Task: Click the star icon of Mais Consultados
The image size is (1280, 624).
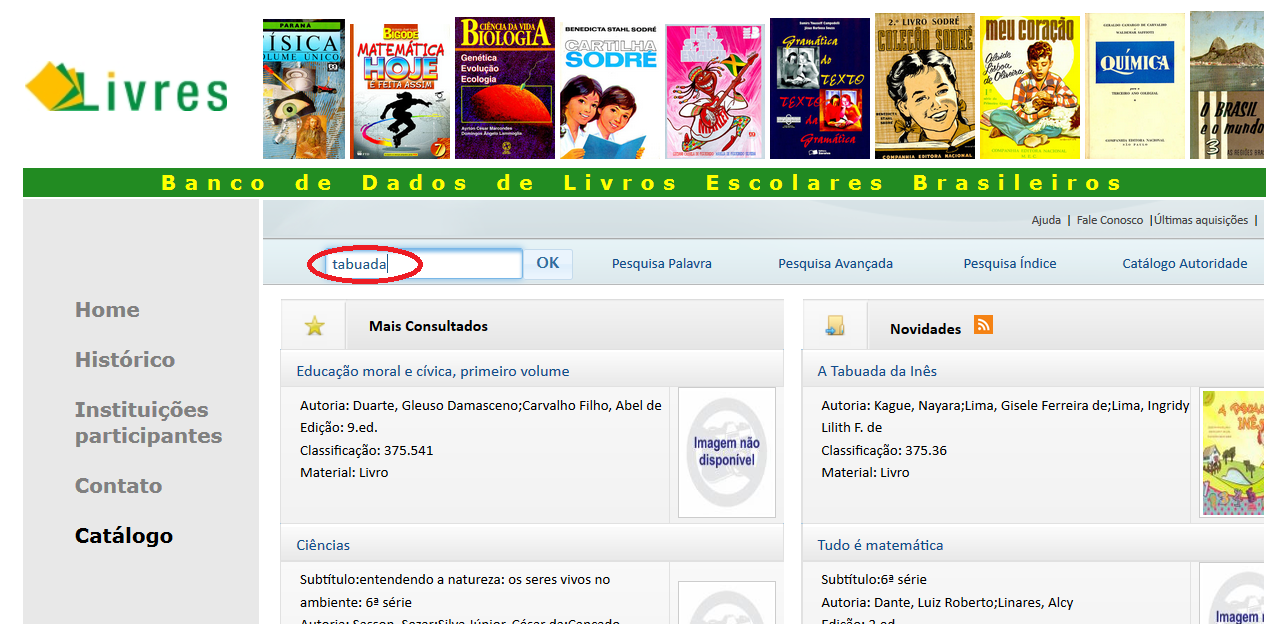Action: (315, 326)
